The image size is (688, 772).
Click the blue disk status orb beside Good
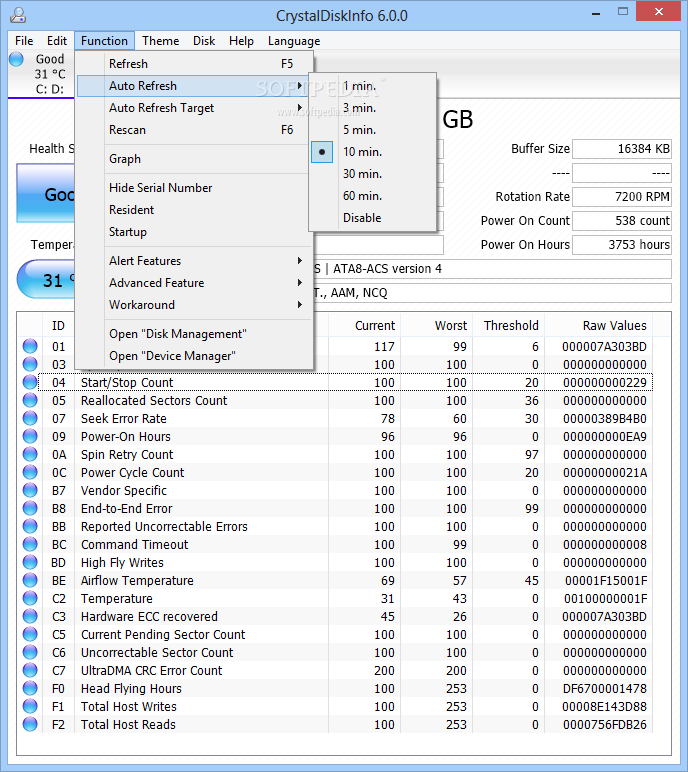[x=16, y=59]
